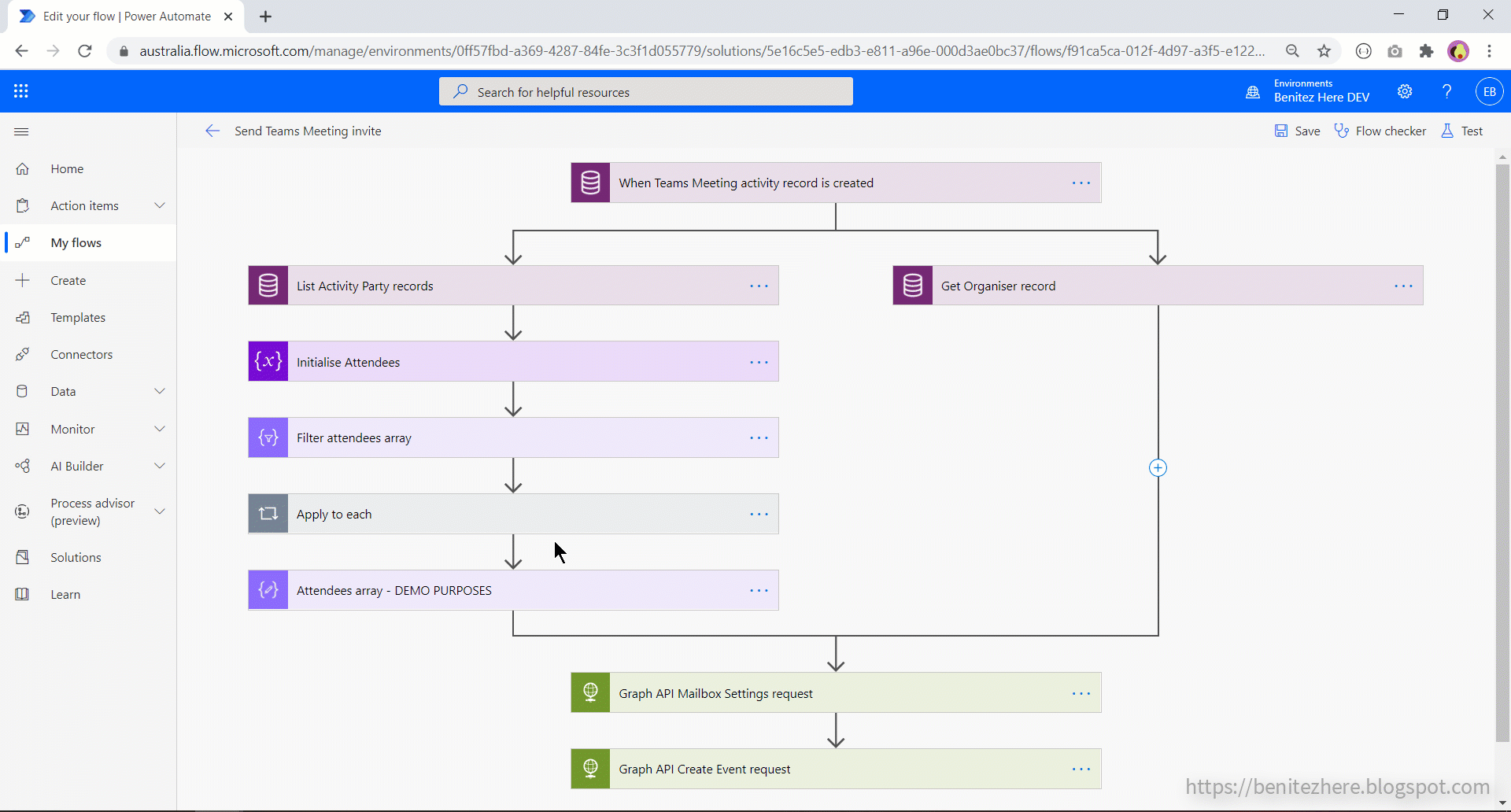Click the browser address bar URL
1511x812 pixels.
702,51
